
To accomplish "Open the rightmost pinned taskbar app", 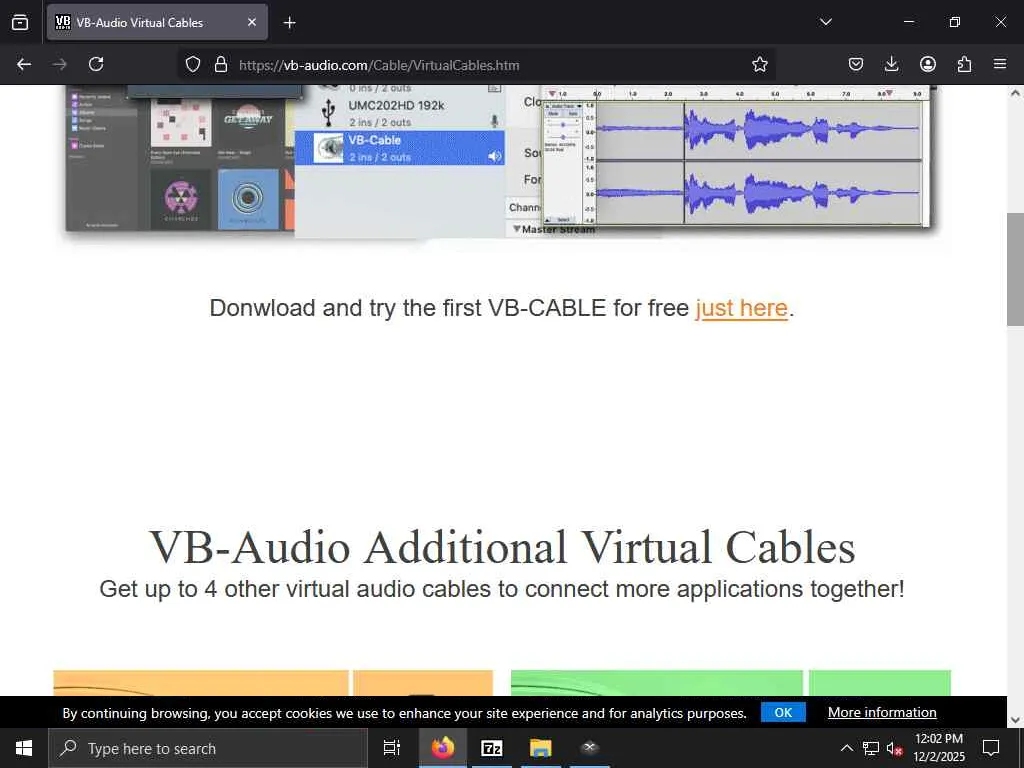I will pos(590,748).
